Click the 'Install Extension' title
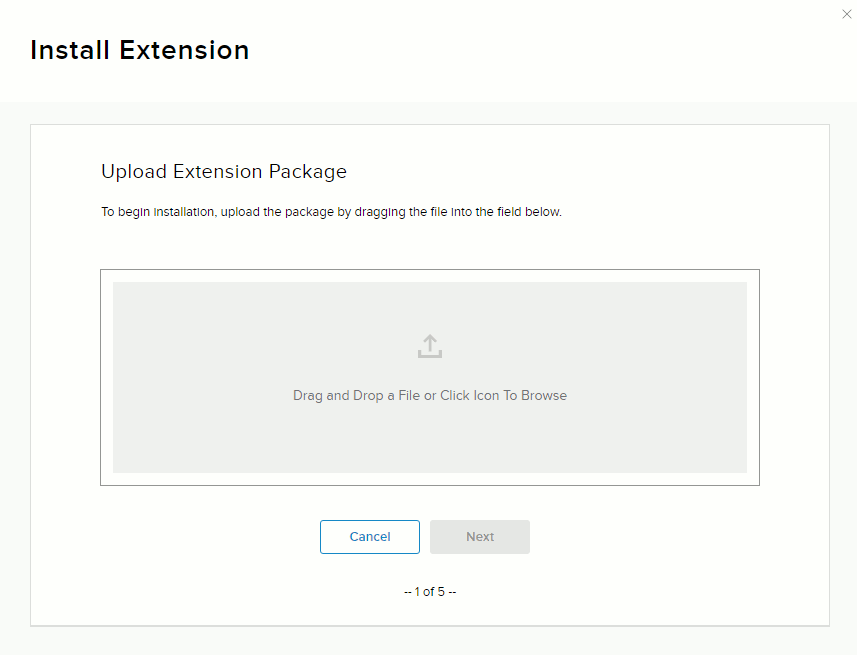 tap(140, 50)
